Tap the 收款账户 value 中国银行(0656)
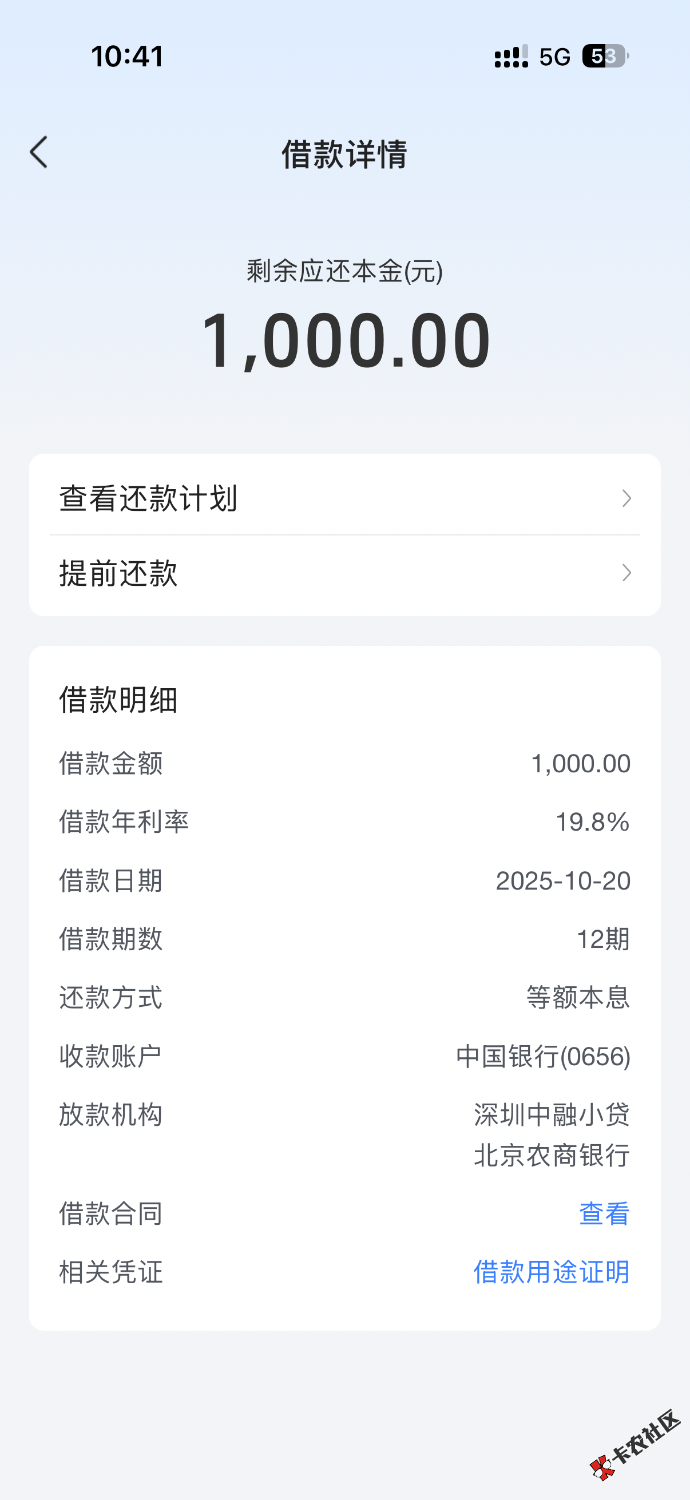This screenshot has height=1500, width=690. click(543, 1056)
